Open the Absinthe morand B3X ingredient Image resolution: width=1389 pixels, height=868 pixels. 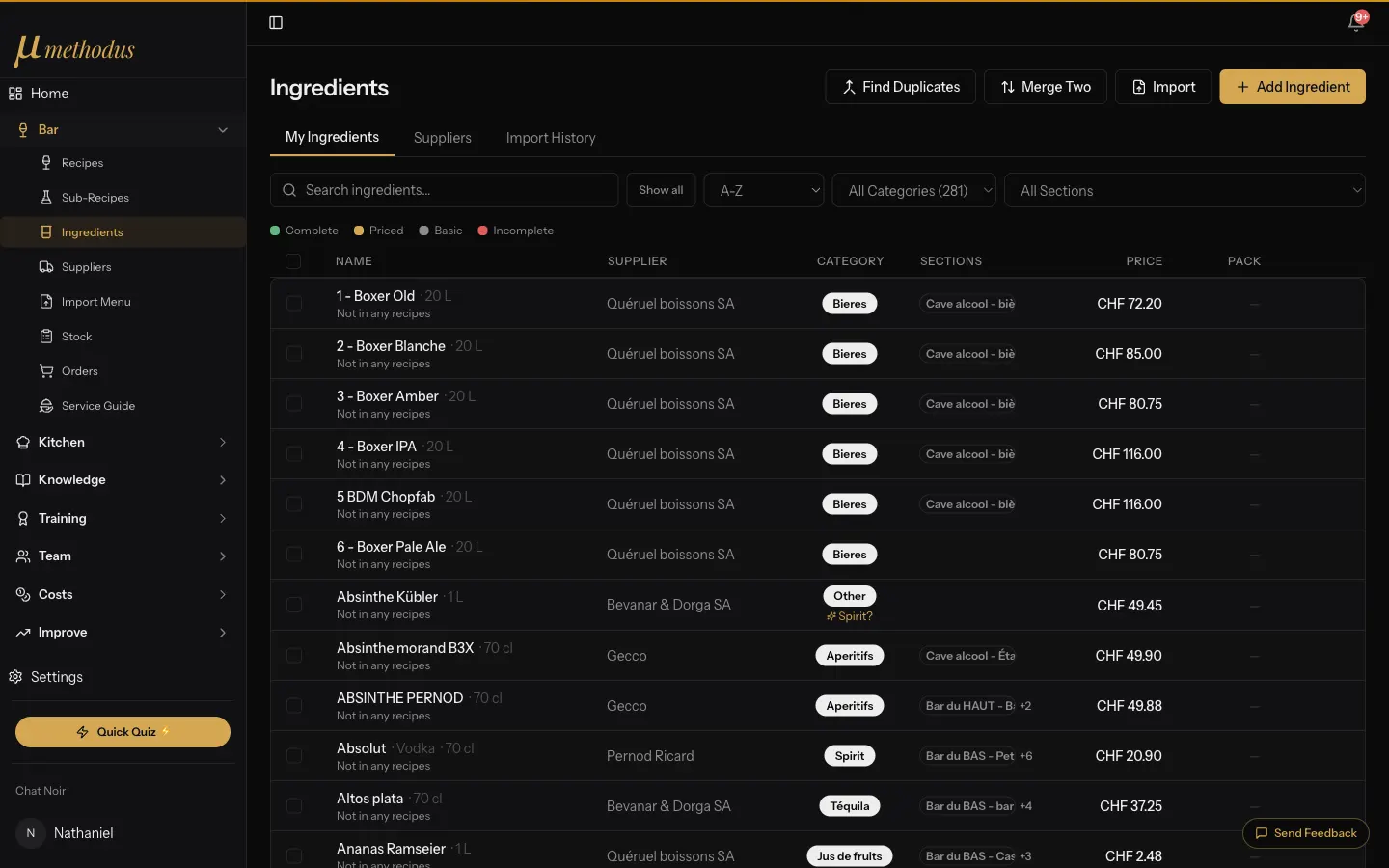pyautogui.click(x=405, y=648)
